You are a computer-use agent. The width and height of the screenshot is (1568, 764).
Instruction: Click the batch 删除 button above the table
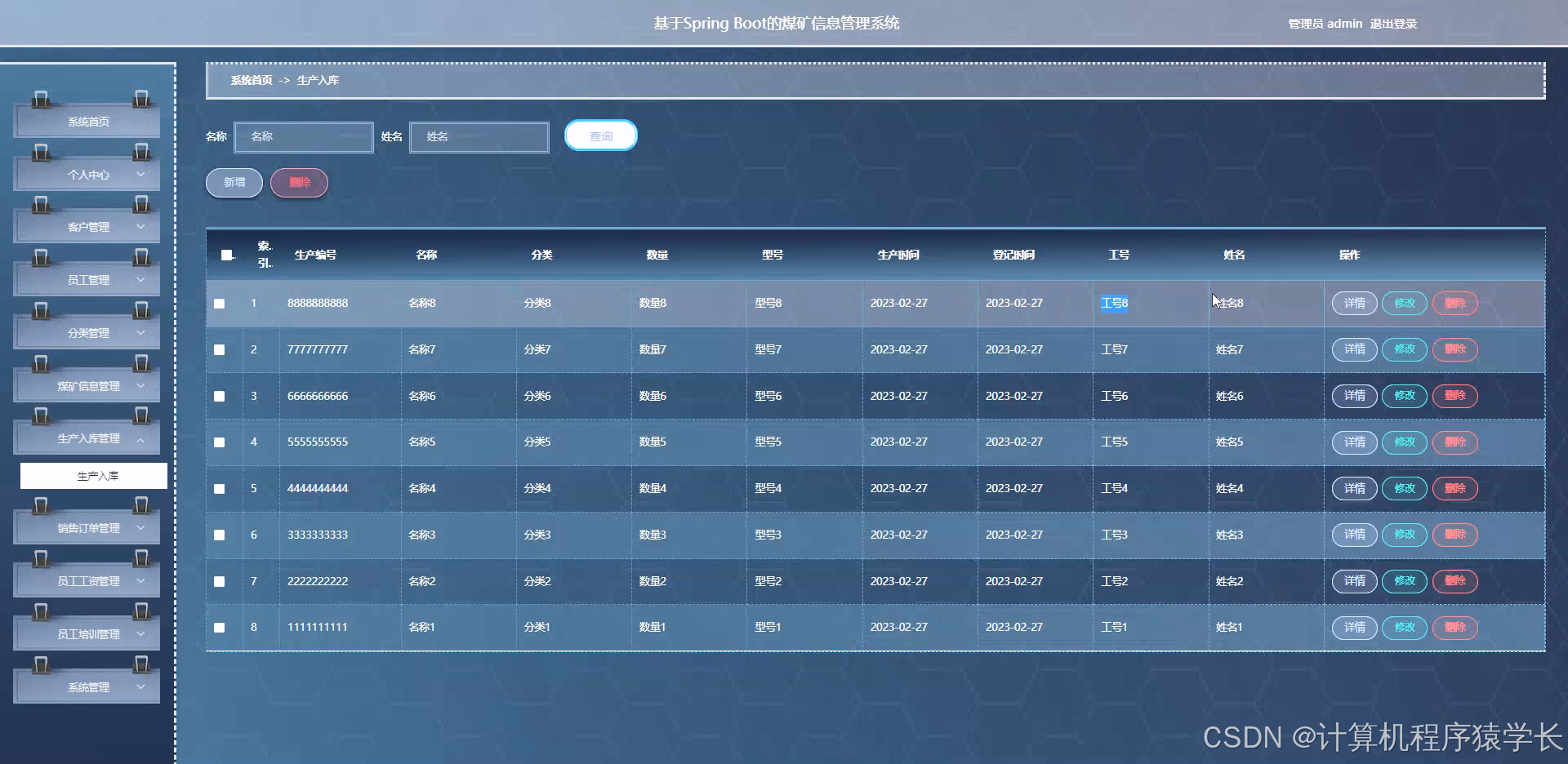click(300, 183)
